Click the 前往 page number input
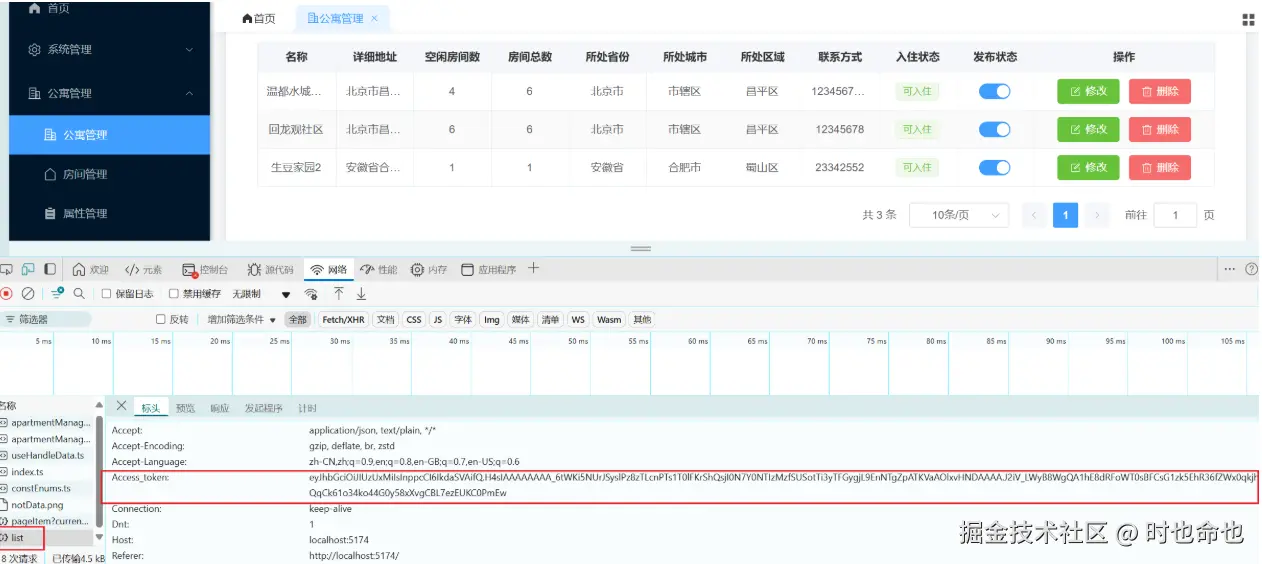Screen dimensions: 1262x564 tap(1176, 215)
